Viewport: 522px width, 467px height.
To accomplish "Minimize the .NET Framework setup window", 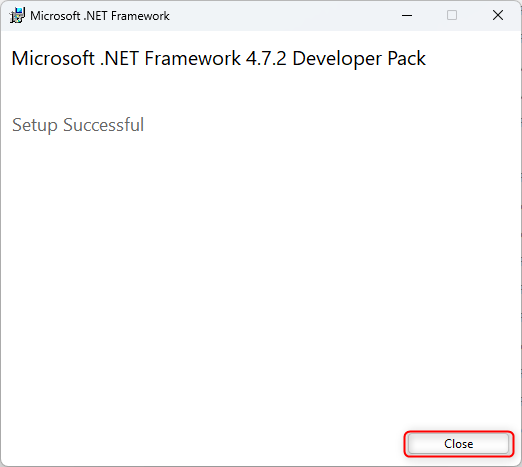I will pyautogui.click(x=407, y=15).
